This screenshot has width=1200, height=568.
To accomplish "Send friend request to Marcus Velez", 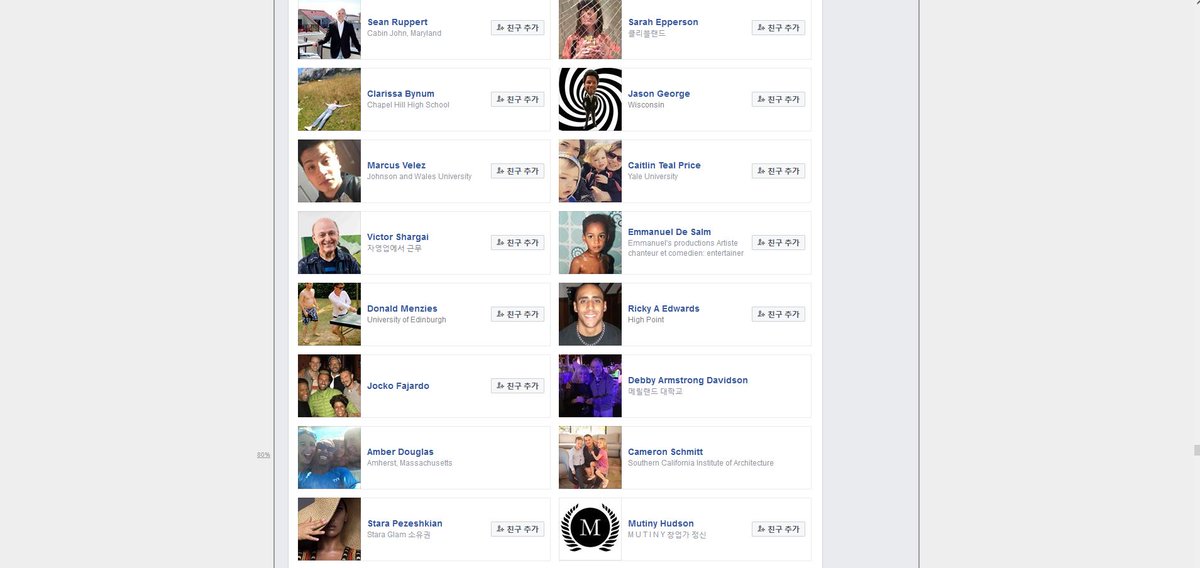I will coord(517,171).
